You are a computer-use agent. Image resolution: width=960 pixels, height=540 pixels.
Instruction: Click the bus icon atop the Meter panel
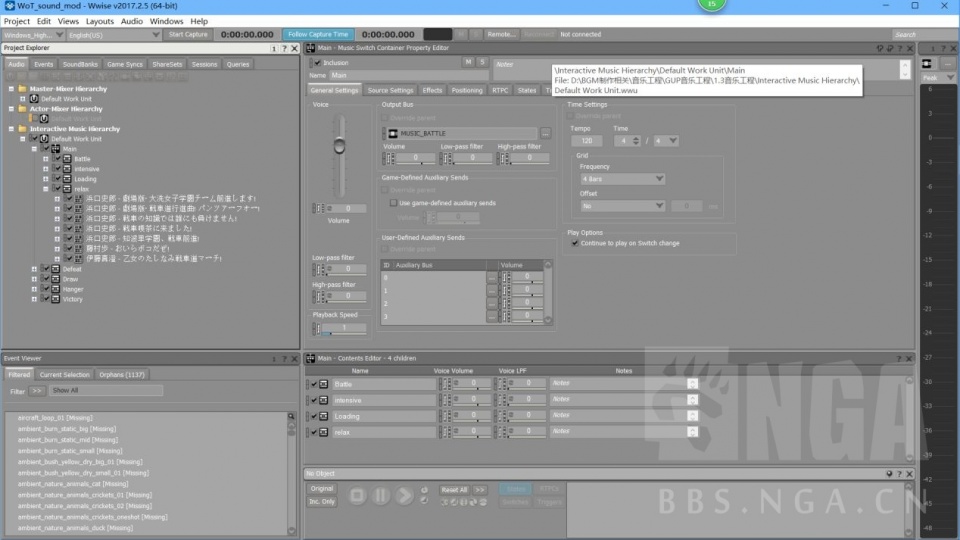(x=927, y=64)
